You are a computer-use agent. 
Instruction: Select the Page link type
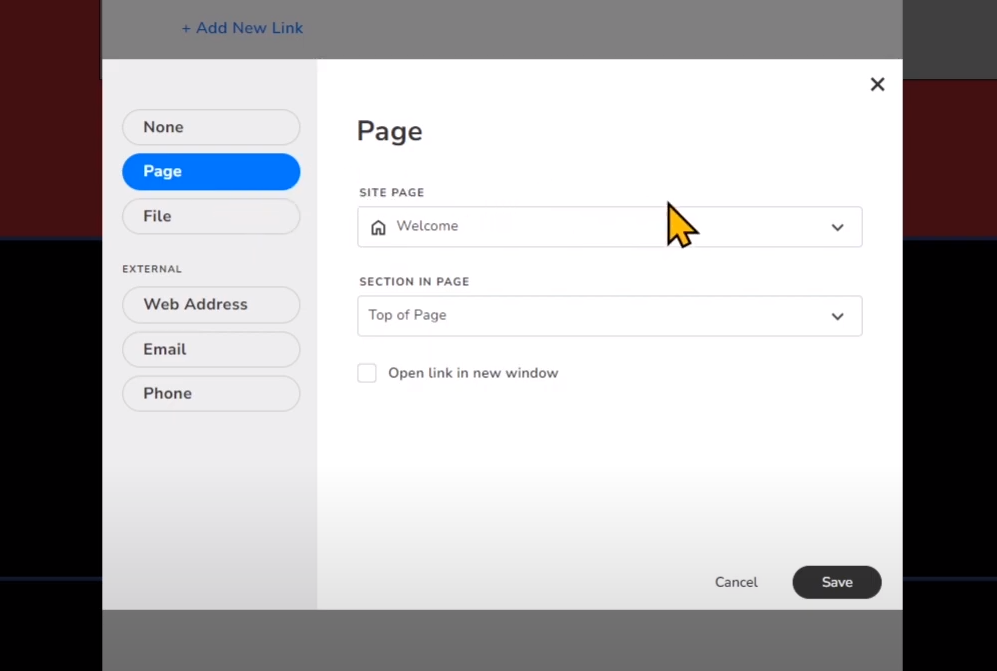(x=211, y=172)
